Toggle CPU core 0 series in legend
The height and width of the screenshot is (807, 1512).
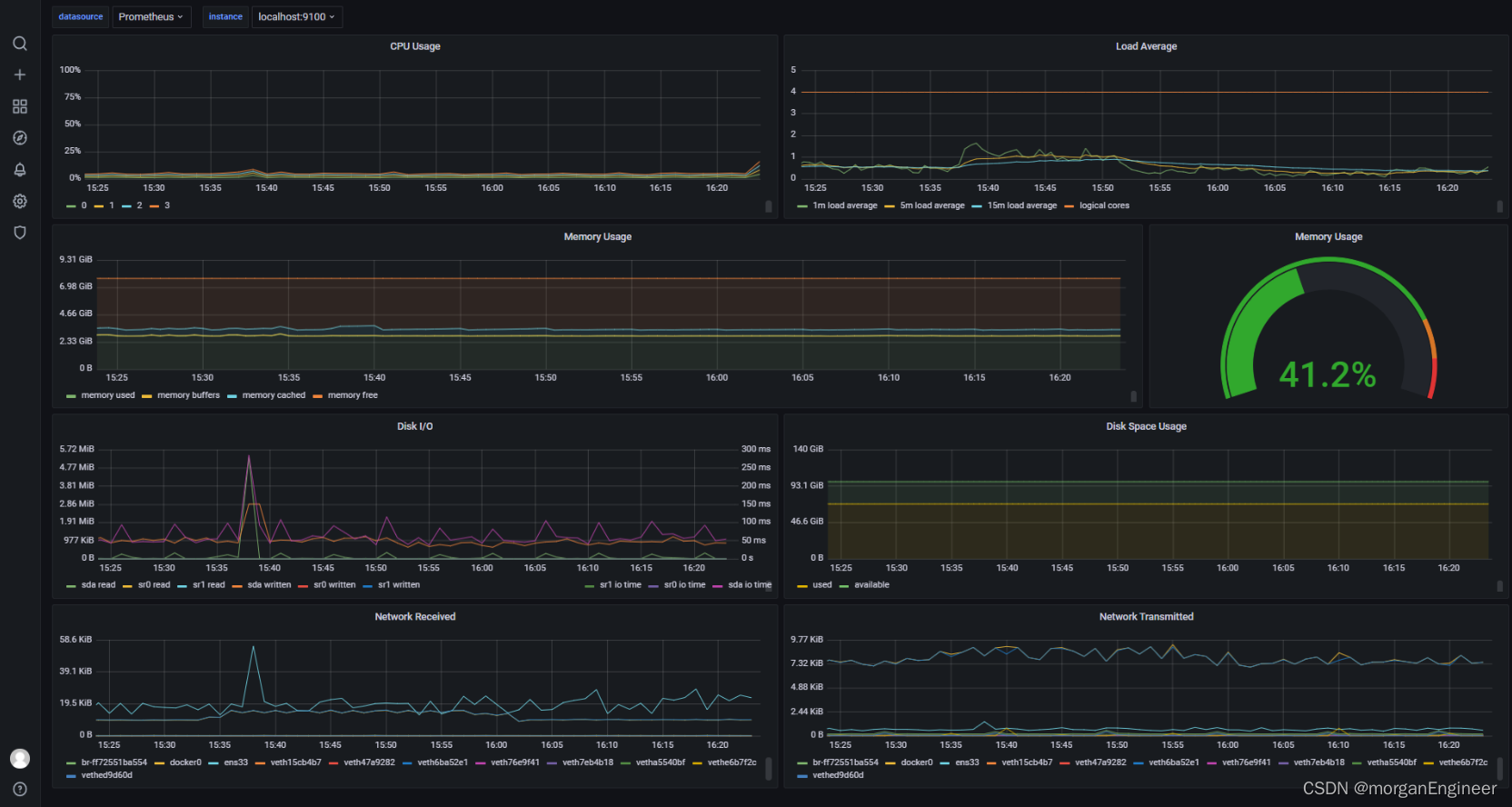pos(84,205)
